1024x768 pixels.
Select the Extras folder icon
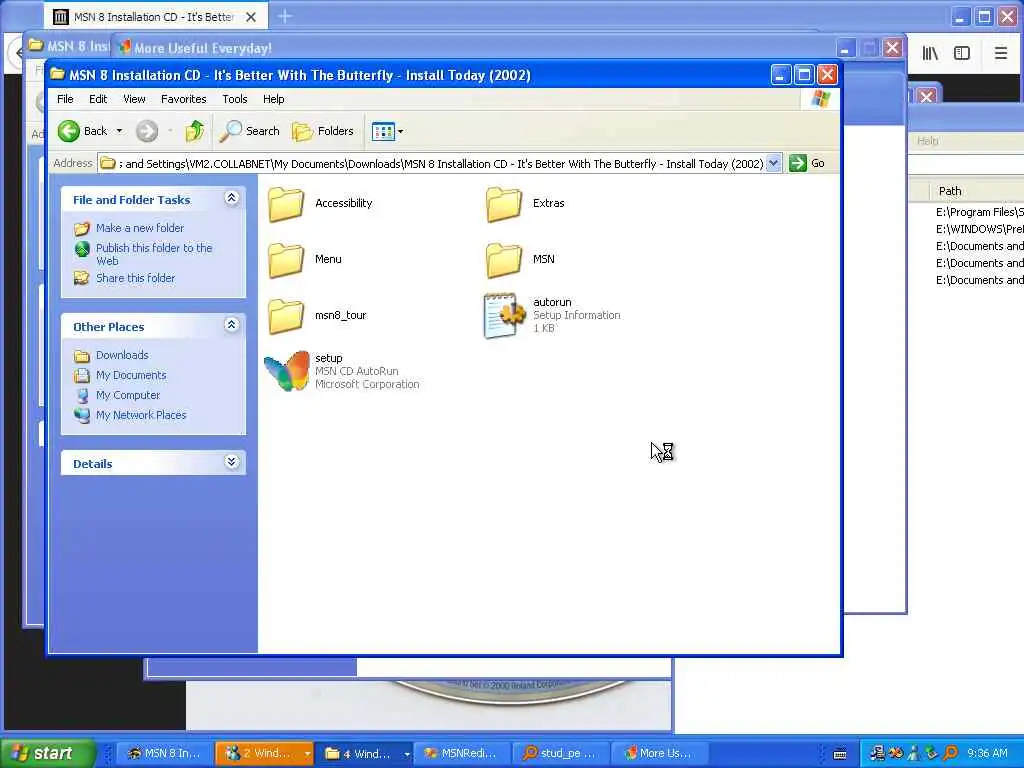coord(504,204)
